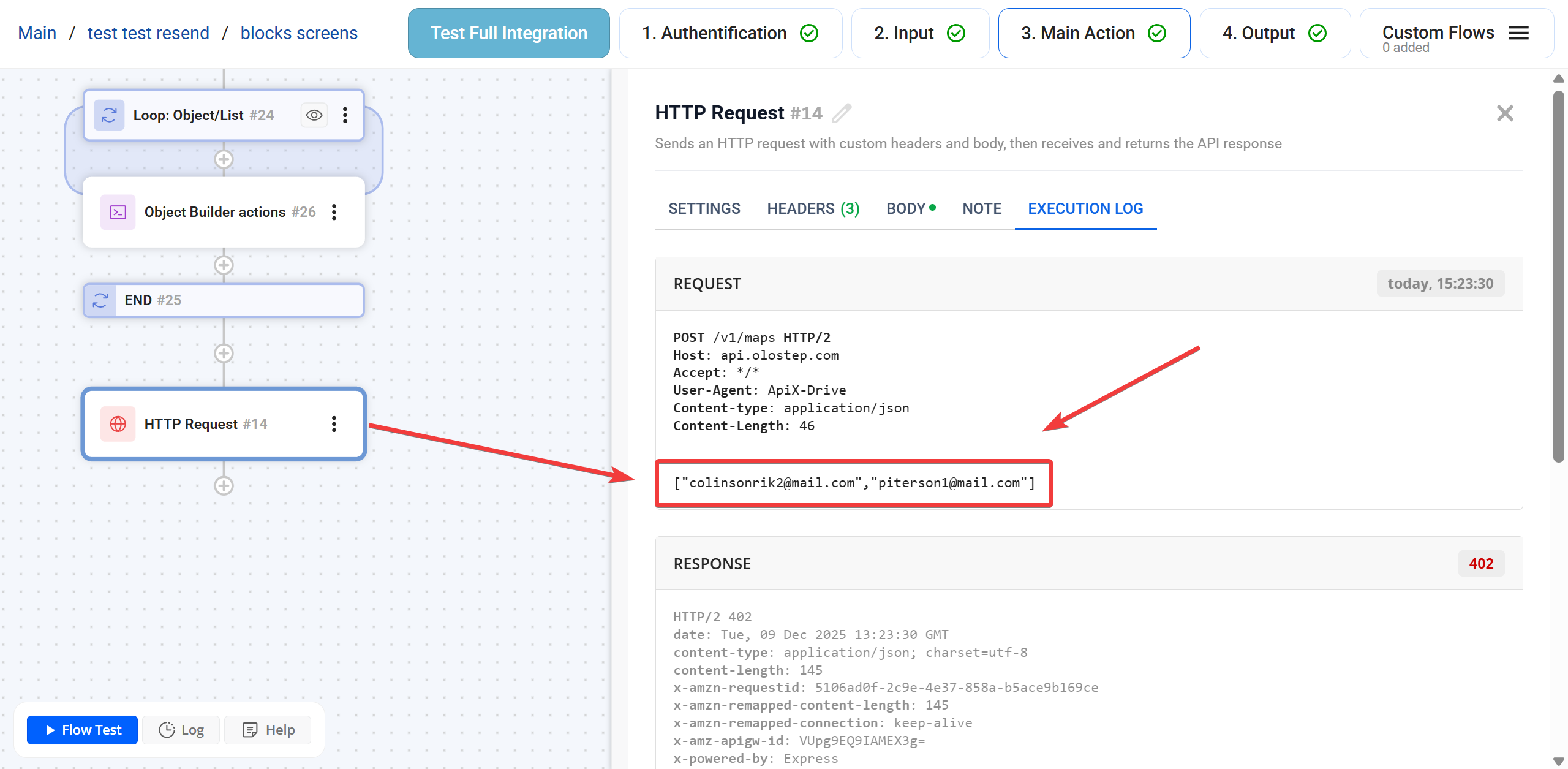Switch to the Headers (3) tab

point(813,208)
